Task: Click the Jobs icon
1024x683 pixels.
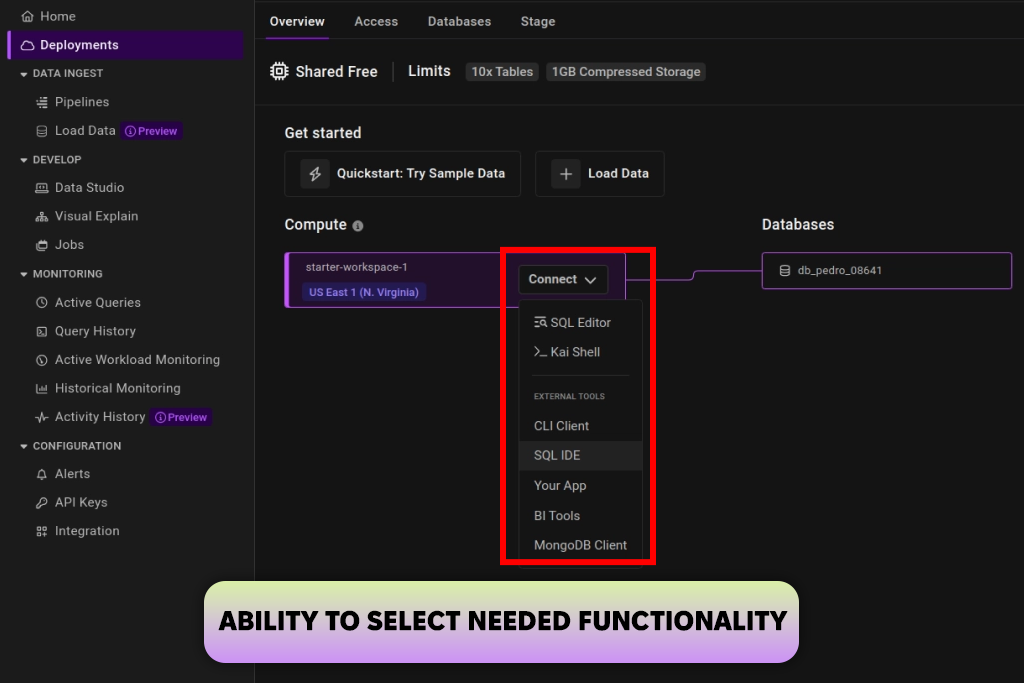Action: coord(42,245)
